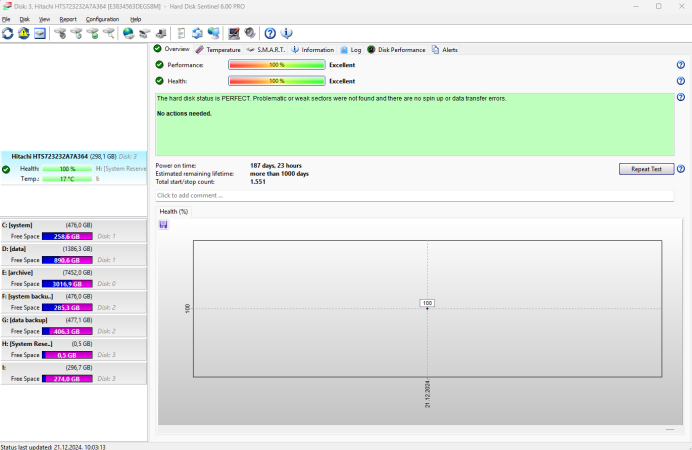Click the monitor with pen configuration icon
This screenshot has width=692, height=450.
point(234,33)
